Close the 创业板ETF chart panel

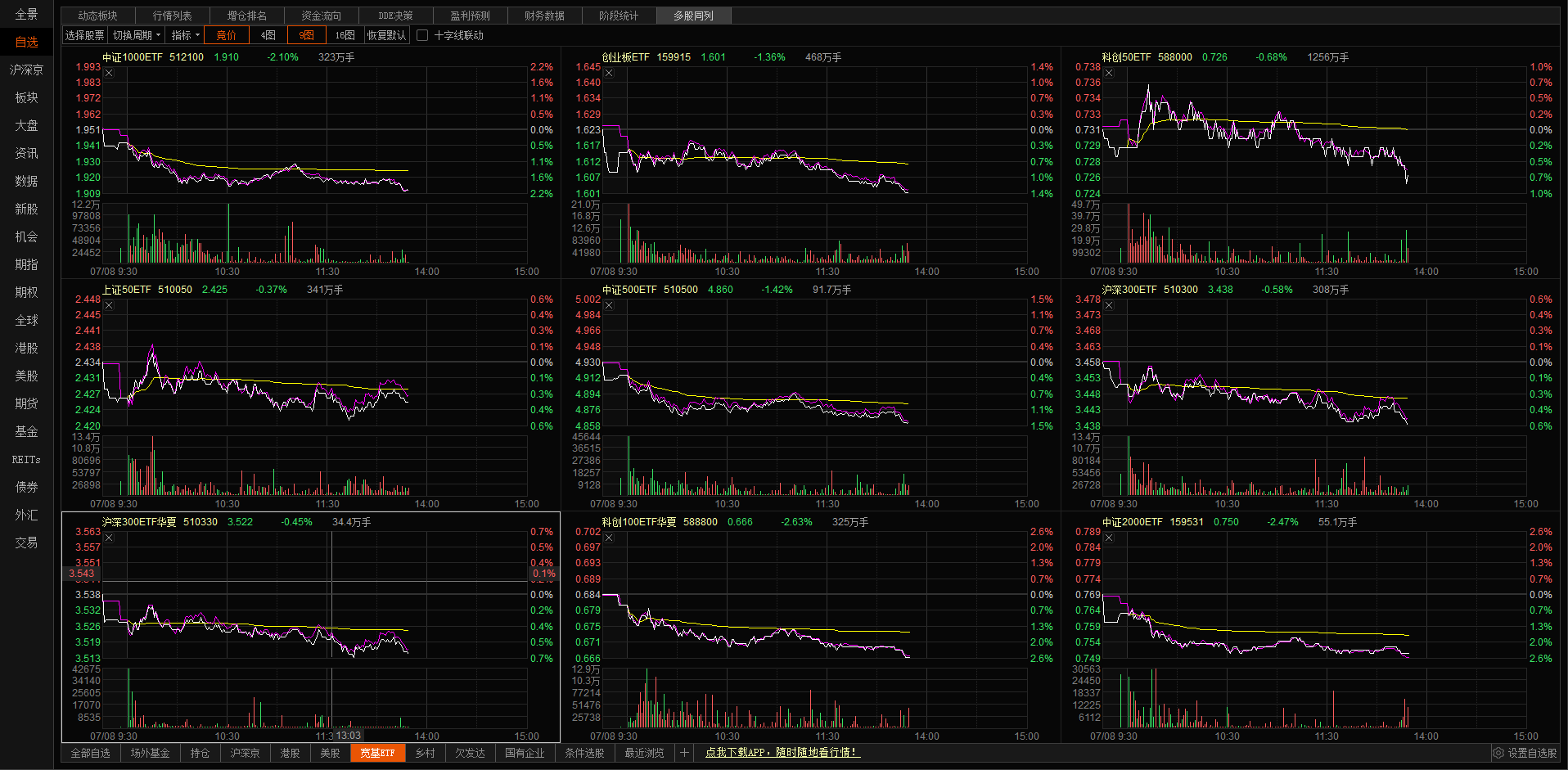[x=609, y=73]
